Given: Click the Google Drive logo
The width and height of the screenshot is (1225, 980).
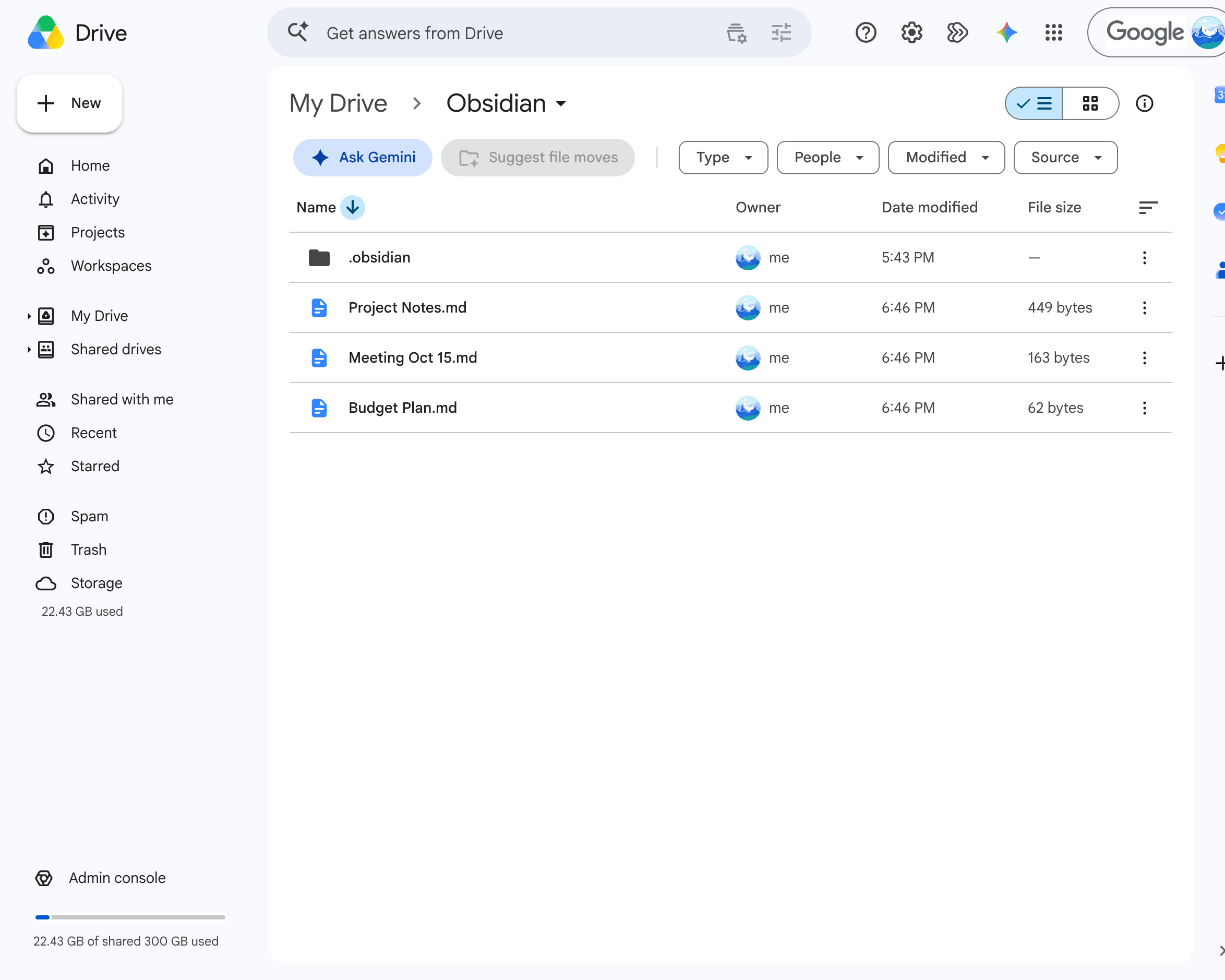Looking at the screenshot, I should tap(46, 33).
